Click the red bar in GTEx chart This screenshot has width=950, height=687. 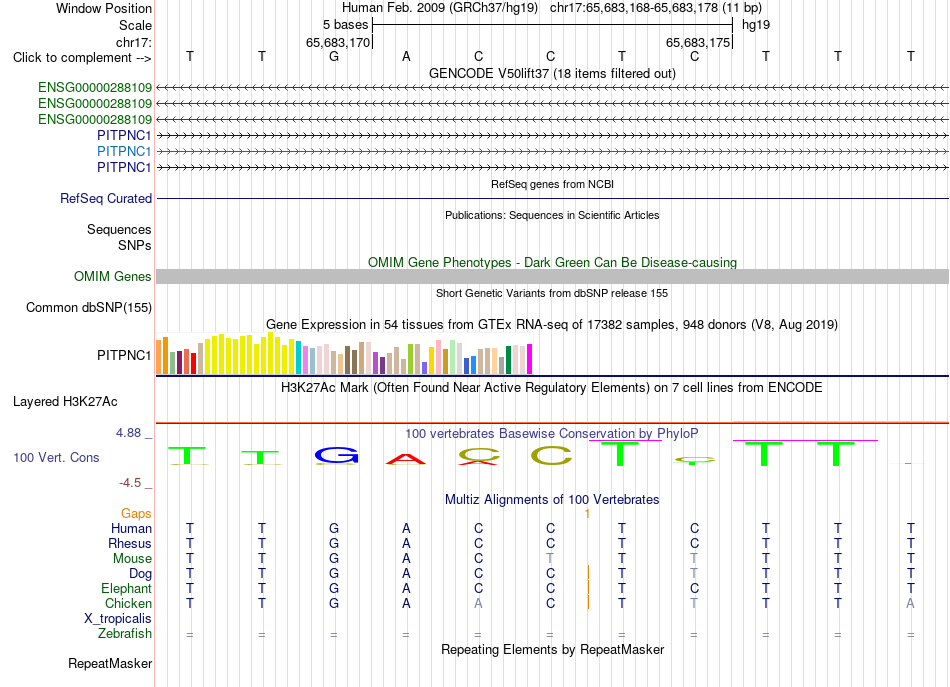(193, 363)
